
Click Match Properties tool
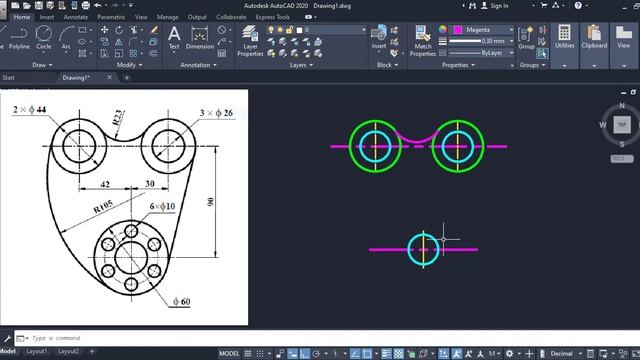click(422, 41)
